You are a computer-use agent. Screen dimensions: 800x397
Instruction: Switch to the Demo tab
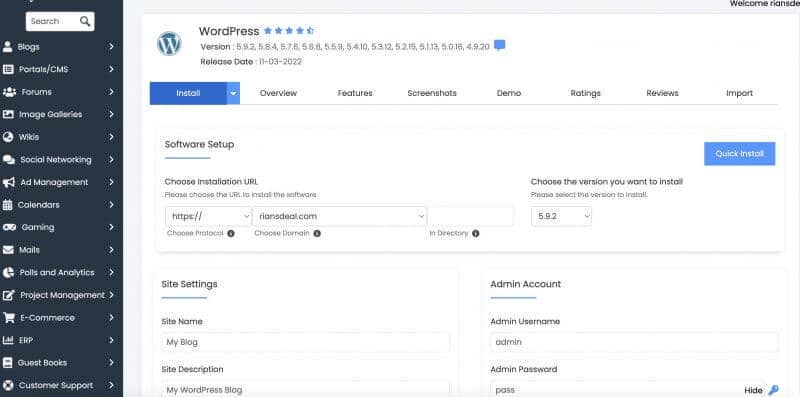pyautogui.click(x=509, y=93)
